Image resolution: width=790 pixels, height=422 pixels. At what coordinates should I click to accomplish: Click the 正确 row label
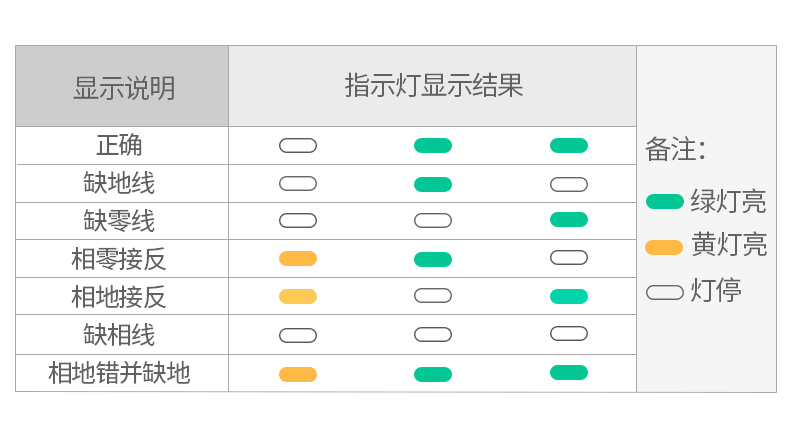pyautogui.click(x=119, y=146)
